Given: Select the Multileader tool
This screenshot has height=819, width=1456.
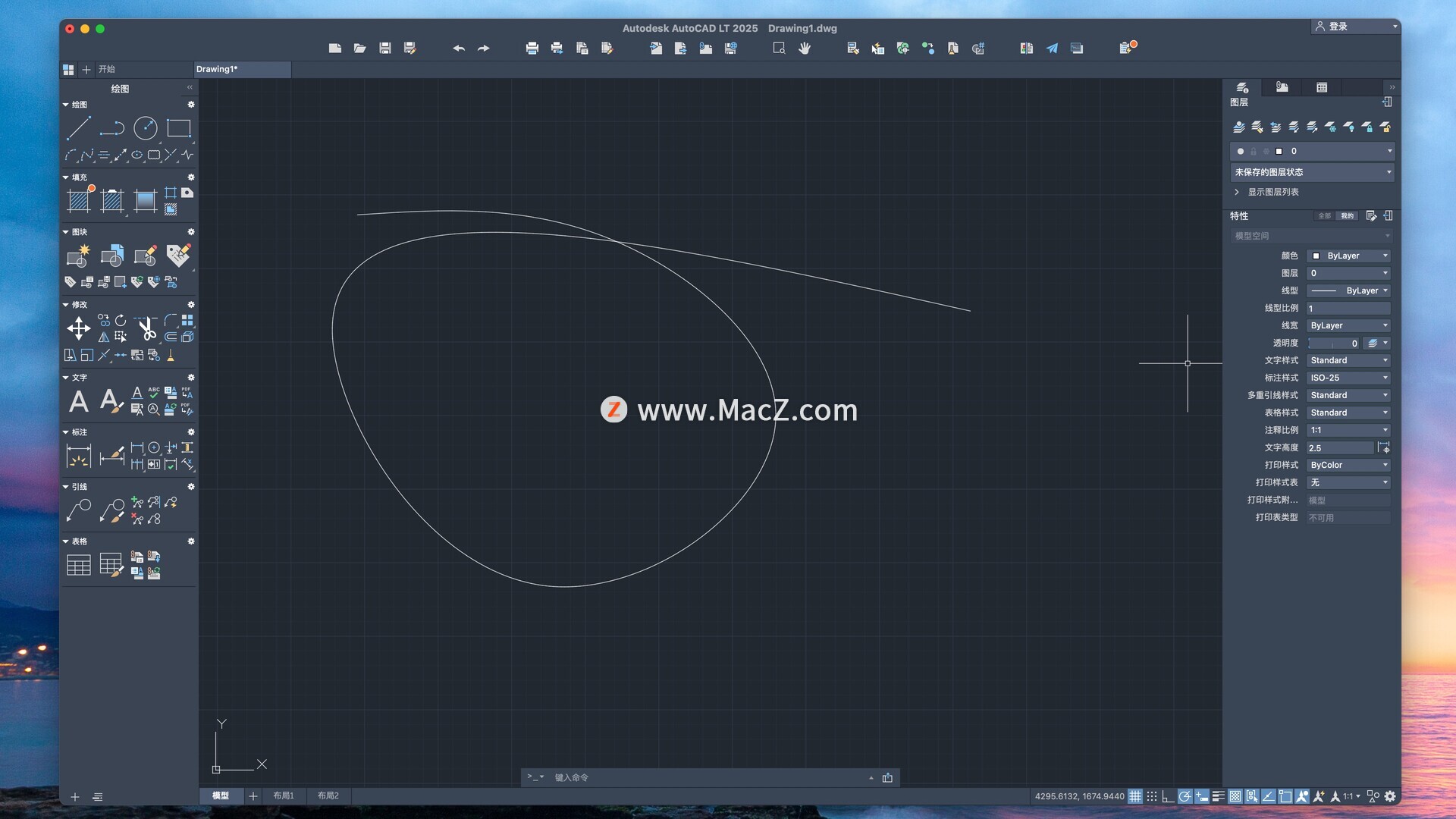Looking at the screenshot, I should (79, 510).
